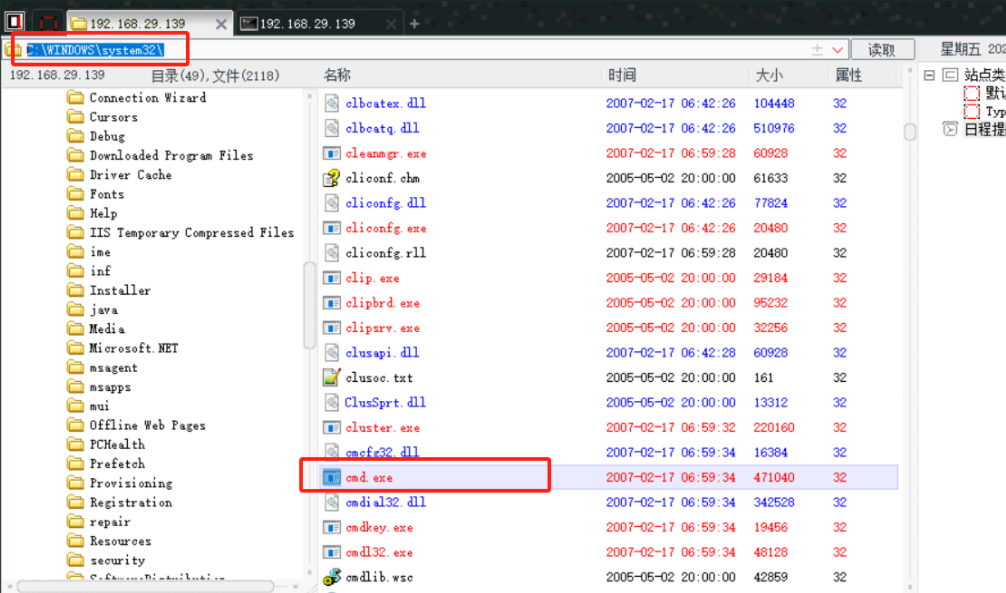Click the home icon tab at top left
The height and width of the screenshot is (593, 1006).
(15, 22)
